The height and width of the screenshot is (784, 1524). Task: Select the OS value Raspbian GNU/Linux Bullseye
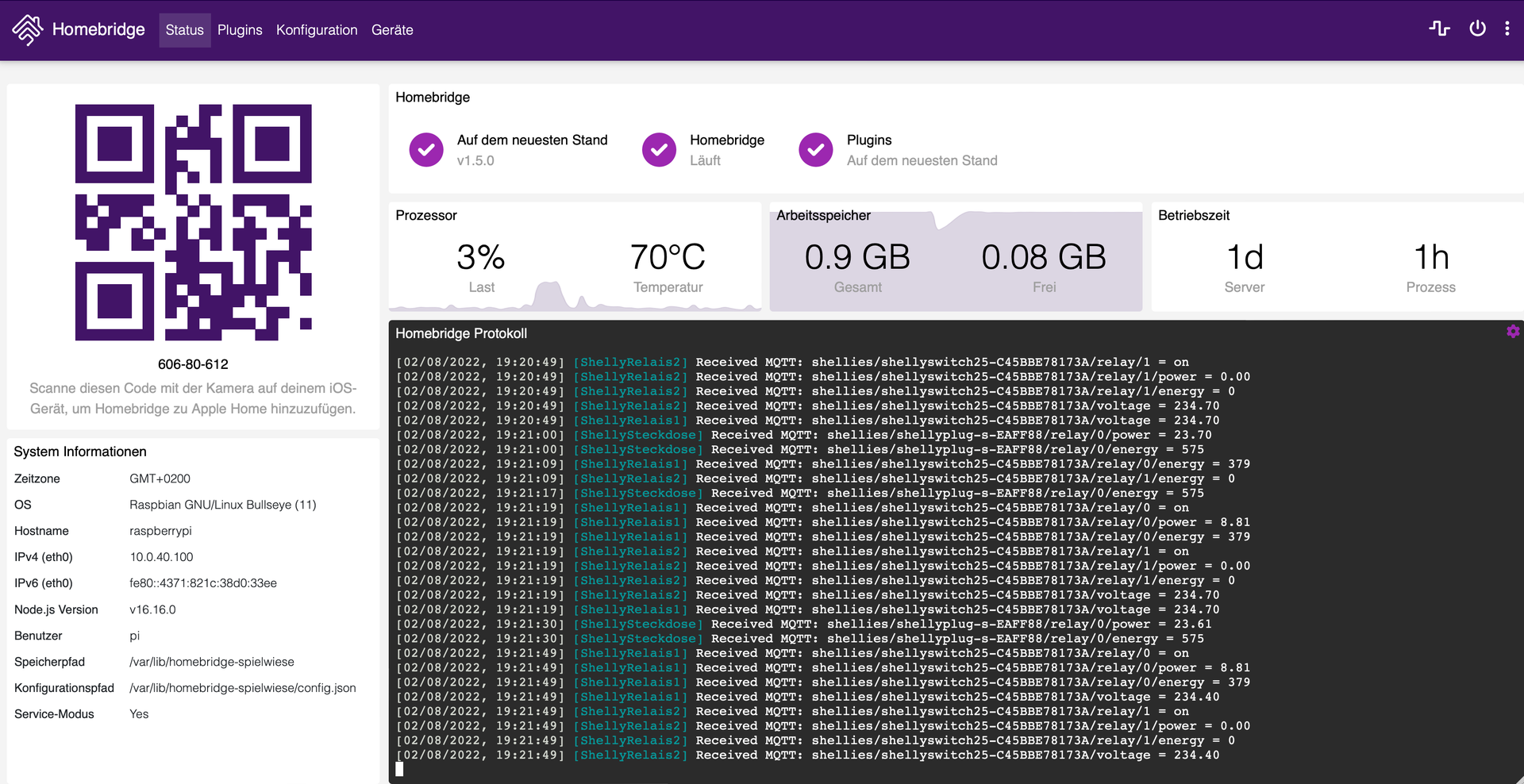[223, 505]
